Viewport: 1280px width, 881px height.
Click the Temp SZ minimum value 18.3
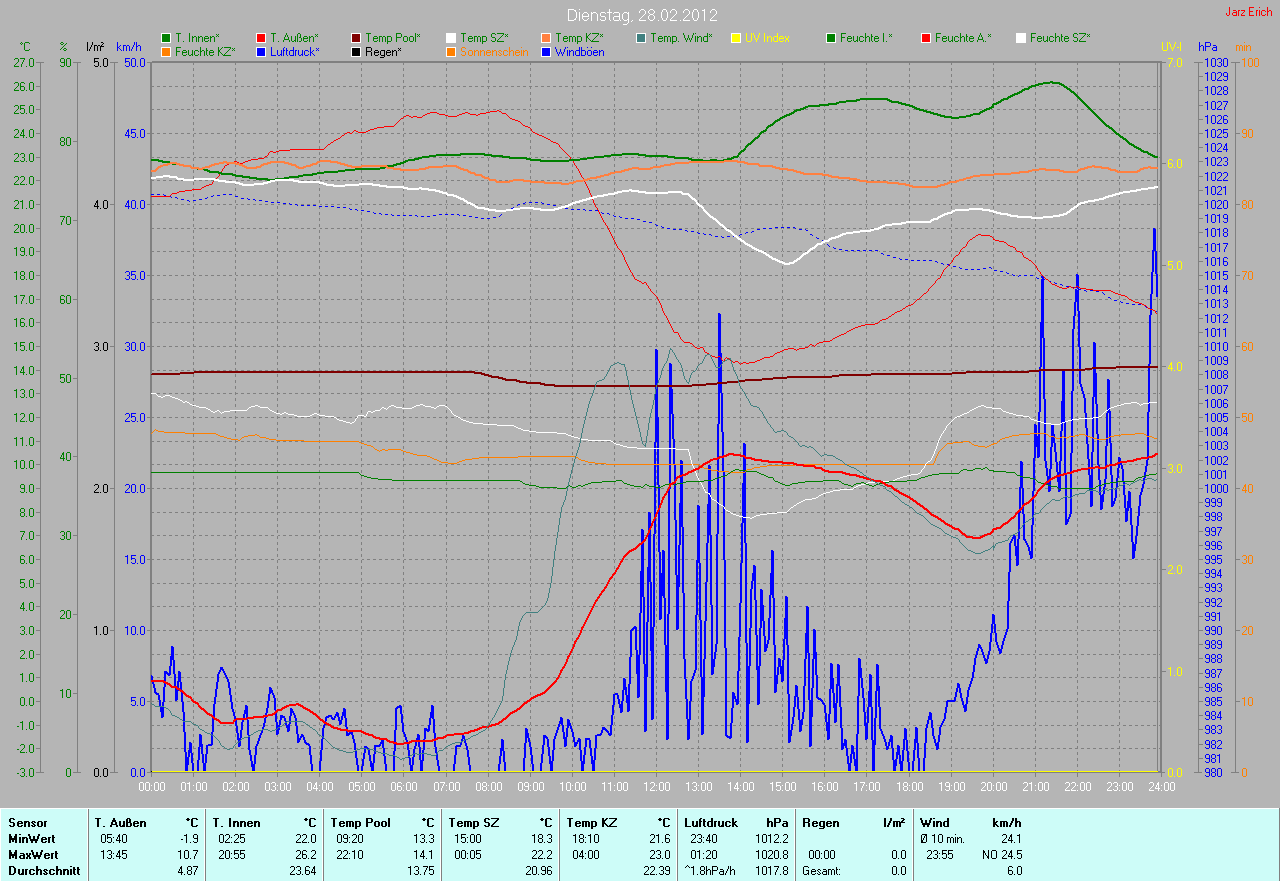point(541,839)
